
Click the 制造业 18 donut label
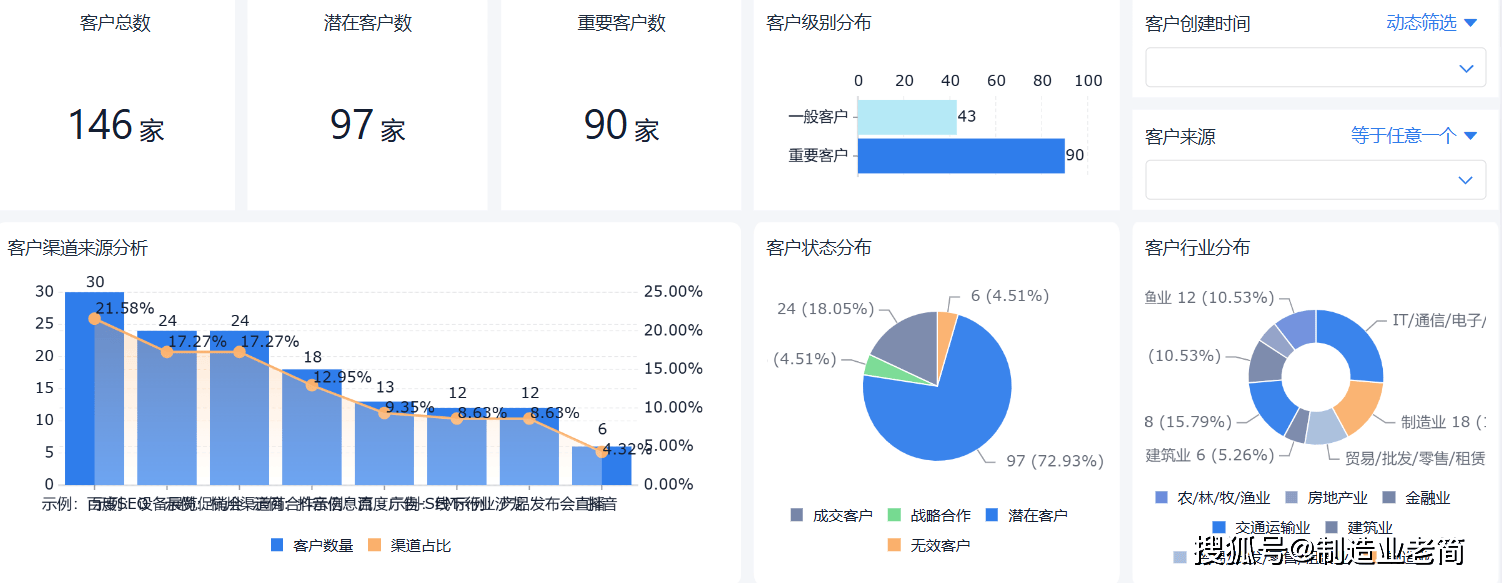pyautogui.click(x=1443, y=422)
